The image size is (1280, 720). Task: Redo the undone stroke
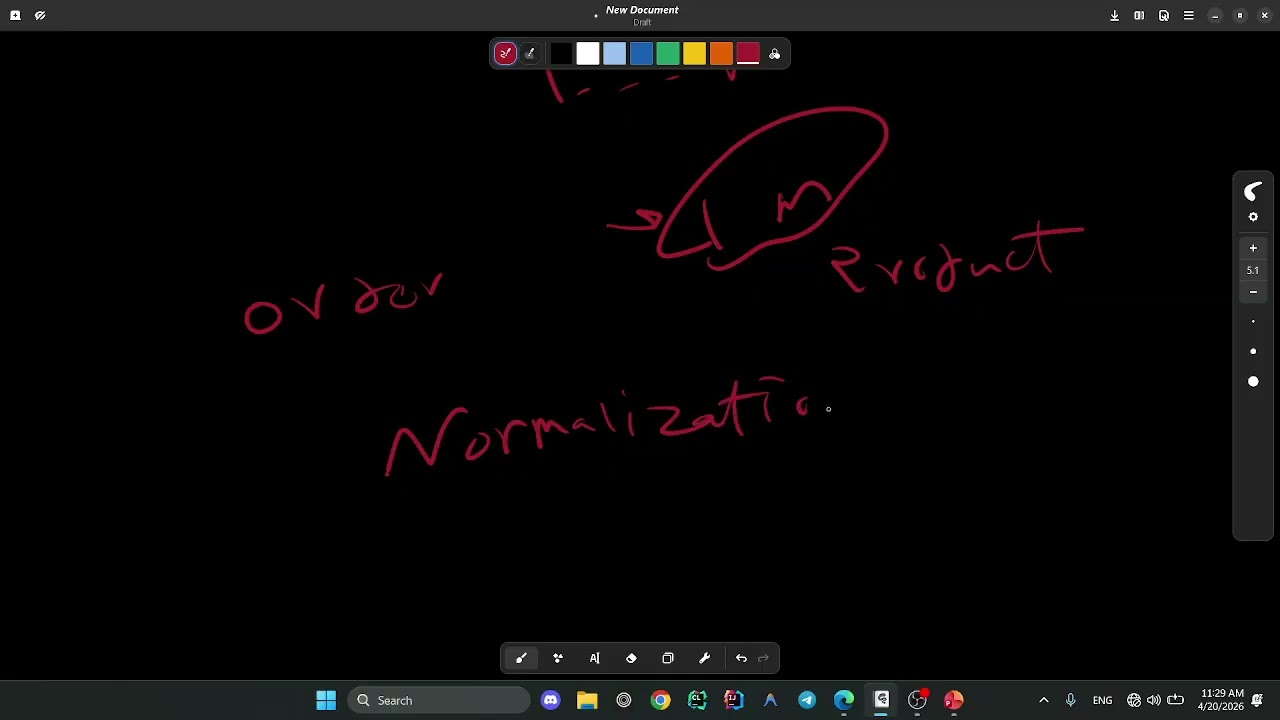tap(764, 658)
